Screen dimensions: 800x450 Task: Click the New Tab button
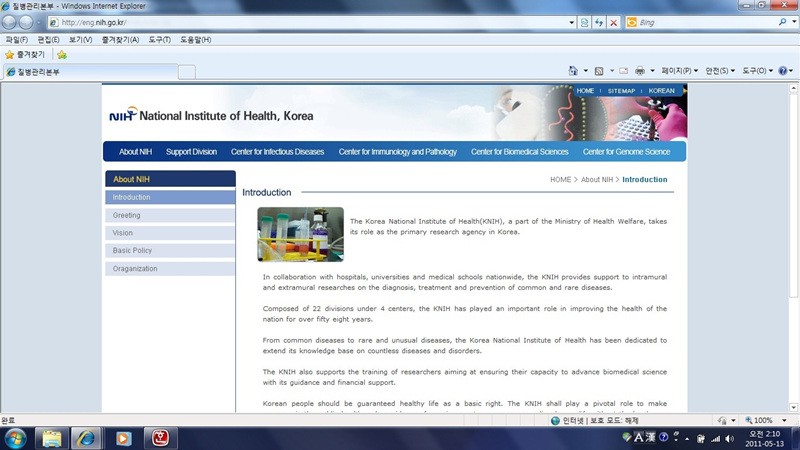point(187,72)
